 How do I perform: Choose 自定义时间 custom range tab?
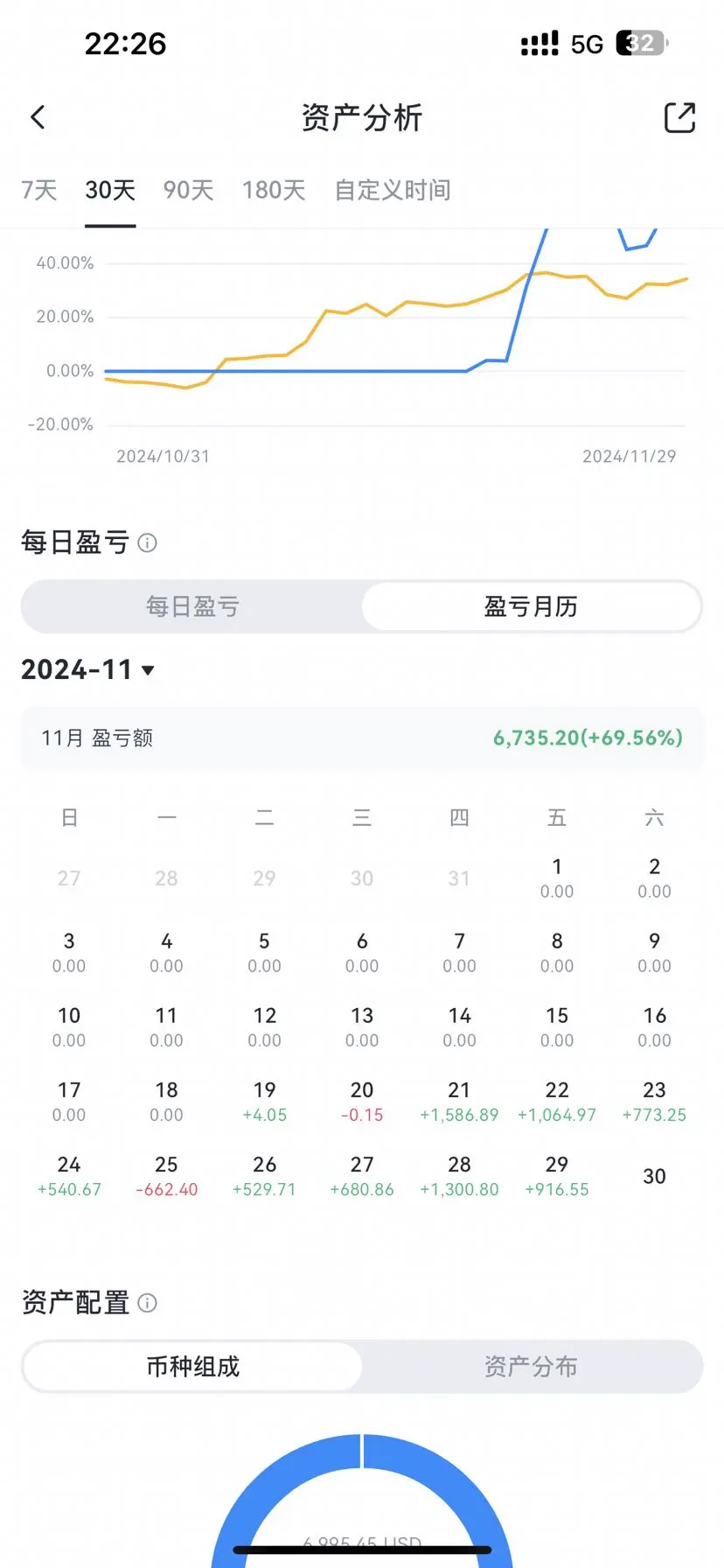tap(393, 190)
